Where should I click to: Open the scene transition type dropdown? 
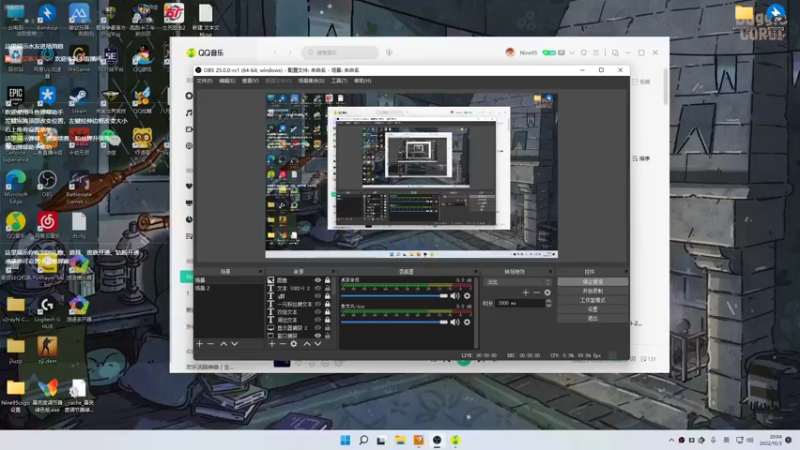click(x=518, y=282)
